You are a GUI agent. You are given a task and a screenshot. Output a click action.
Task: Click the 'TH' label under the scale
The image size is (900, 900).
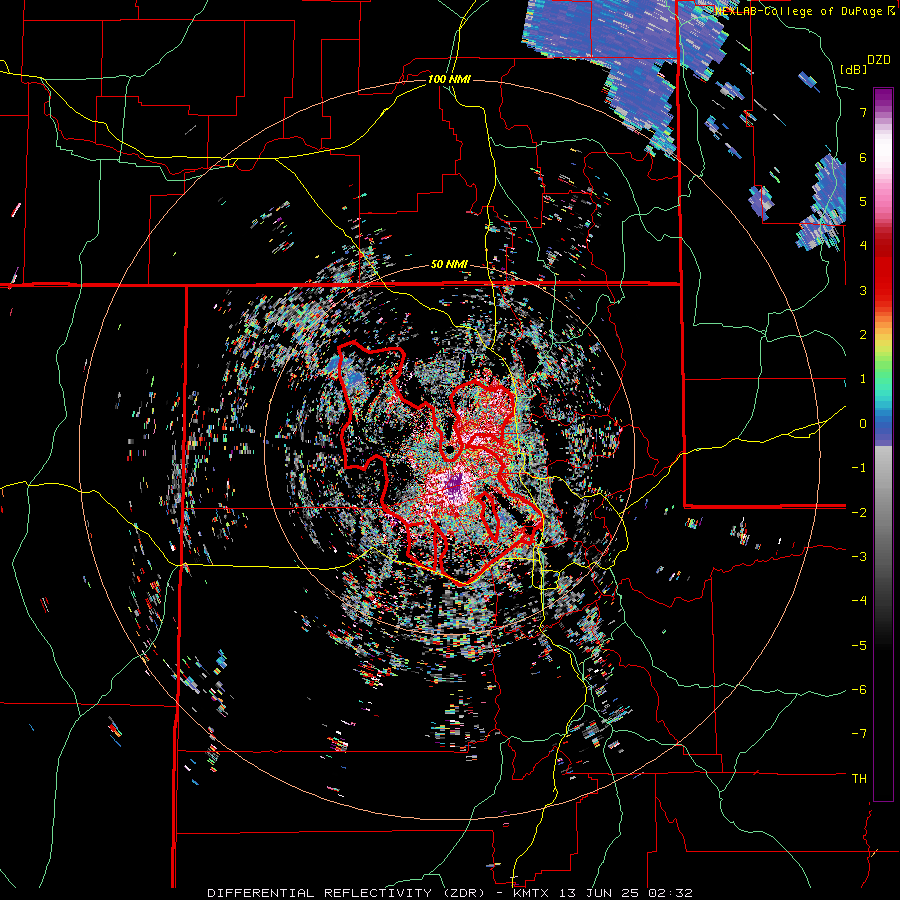point(859,779)
